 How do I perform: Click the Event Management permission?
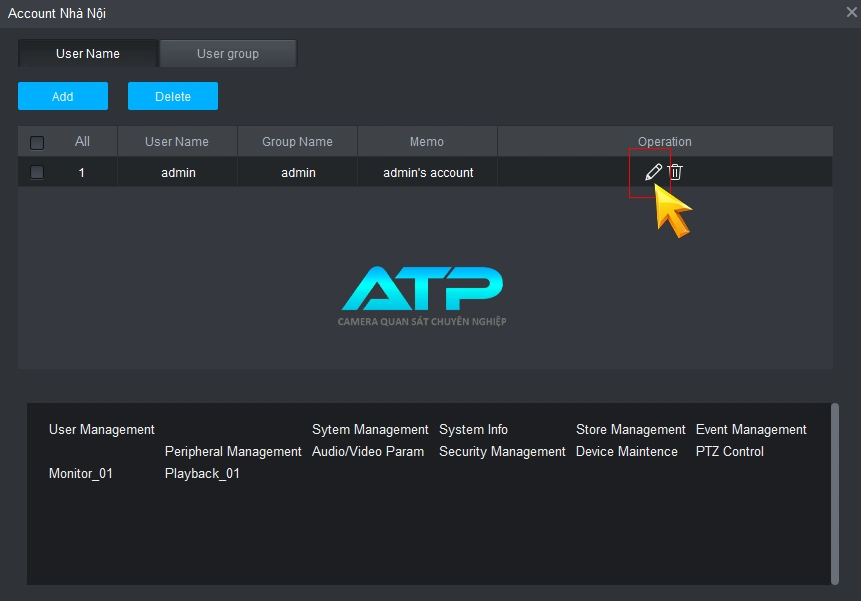[x=751, y=429]
